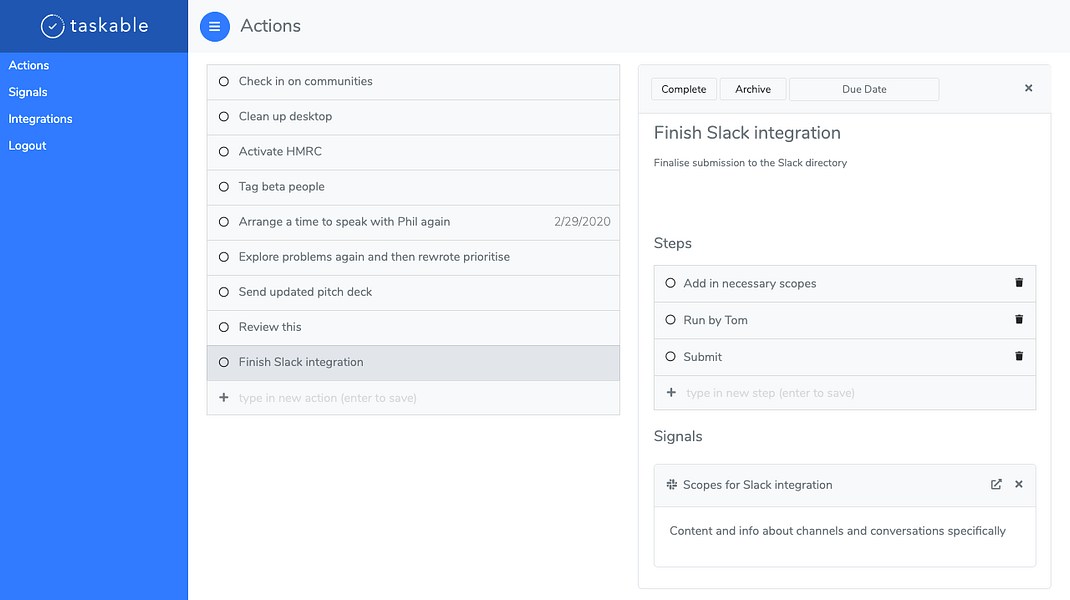Delete the 'Run by Tom' step
The width and height of the screenshot is (1070, 600).
click(1019, 319)
